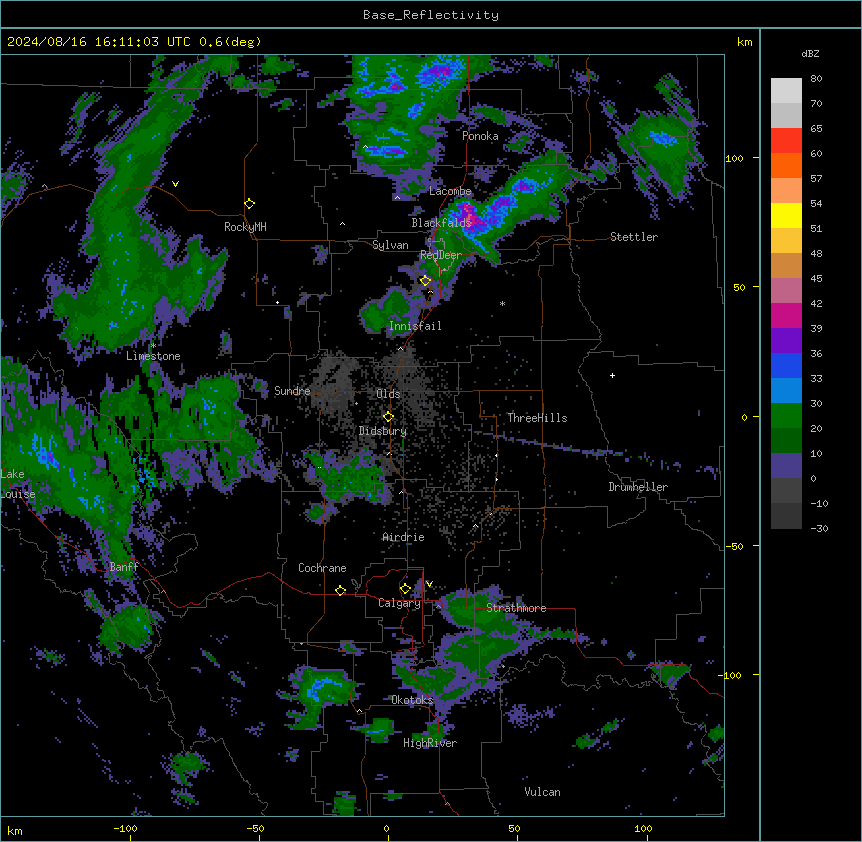The image size is (862, 842).
Task: Click the Drumheller town label
Action: click(x=638, y=487)
